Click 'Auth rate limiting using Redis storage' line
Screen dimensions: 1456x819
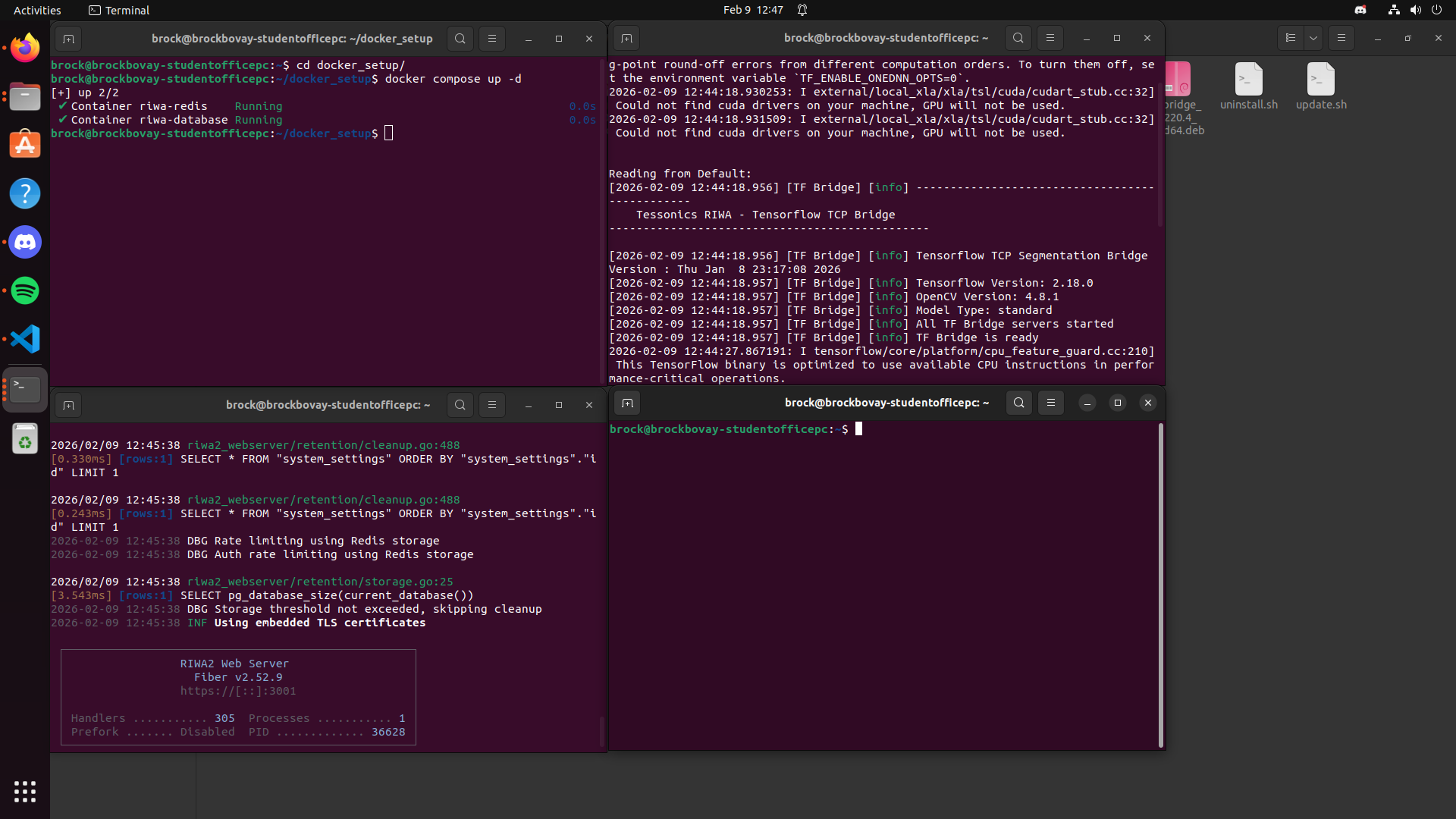pyautogui.click(x=344, y=554)
